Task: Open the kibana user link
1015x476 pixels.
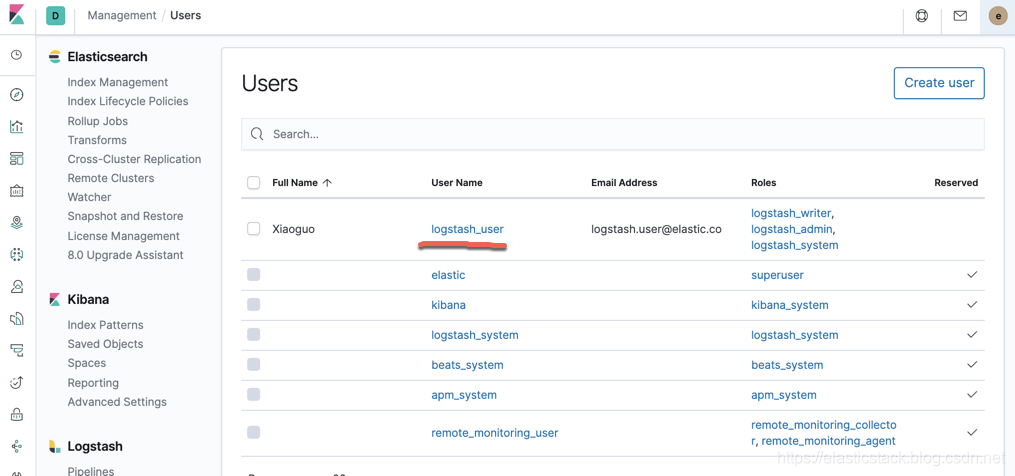Action: [x=448, y=304]
